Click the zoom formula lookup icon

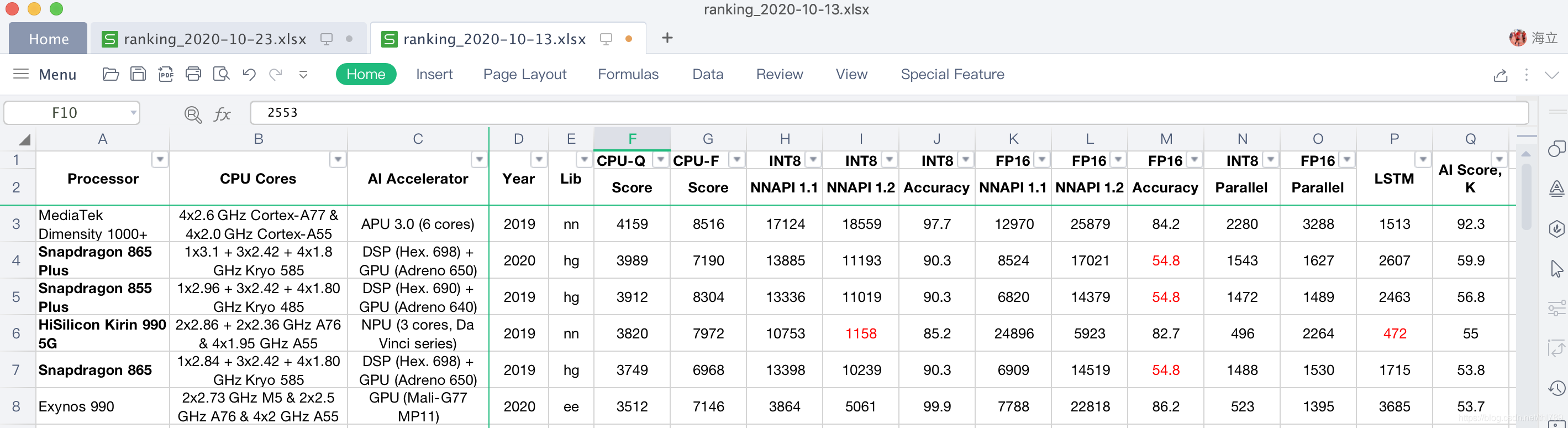pos(193,114)
